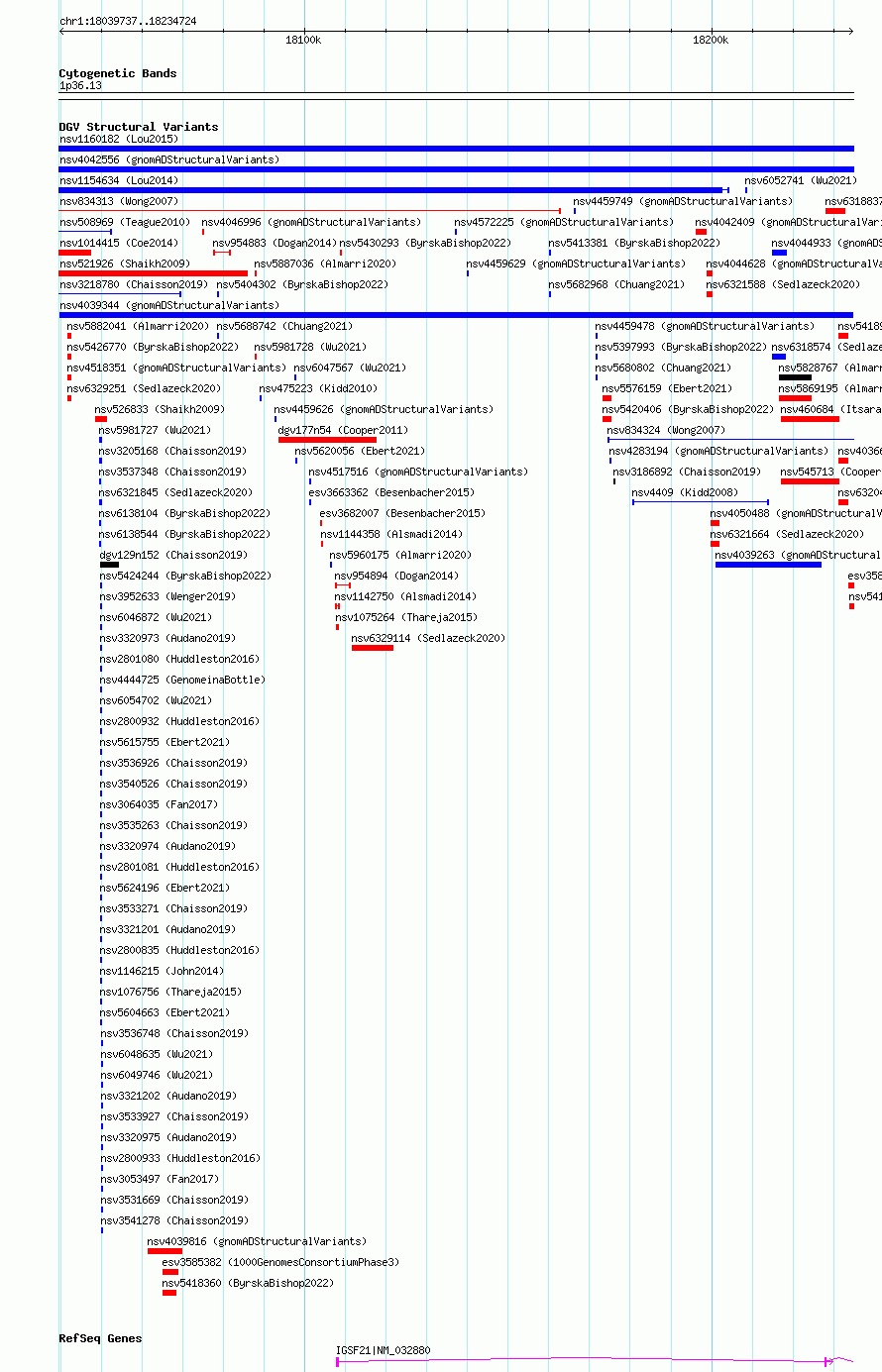882x1372 pixels.
Task: Open nsv475223 (Kidd2010) variant
Action: pos(318,388)
